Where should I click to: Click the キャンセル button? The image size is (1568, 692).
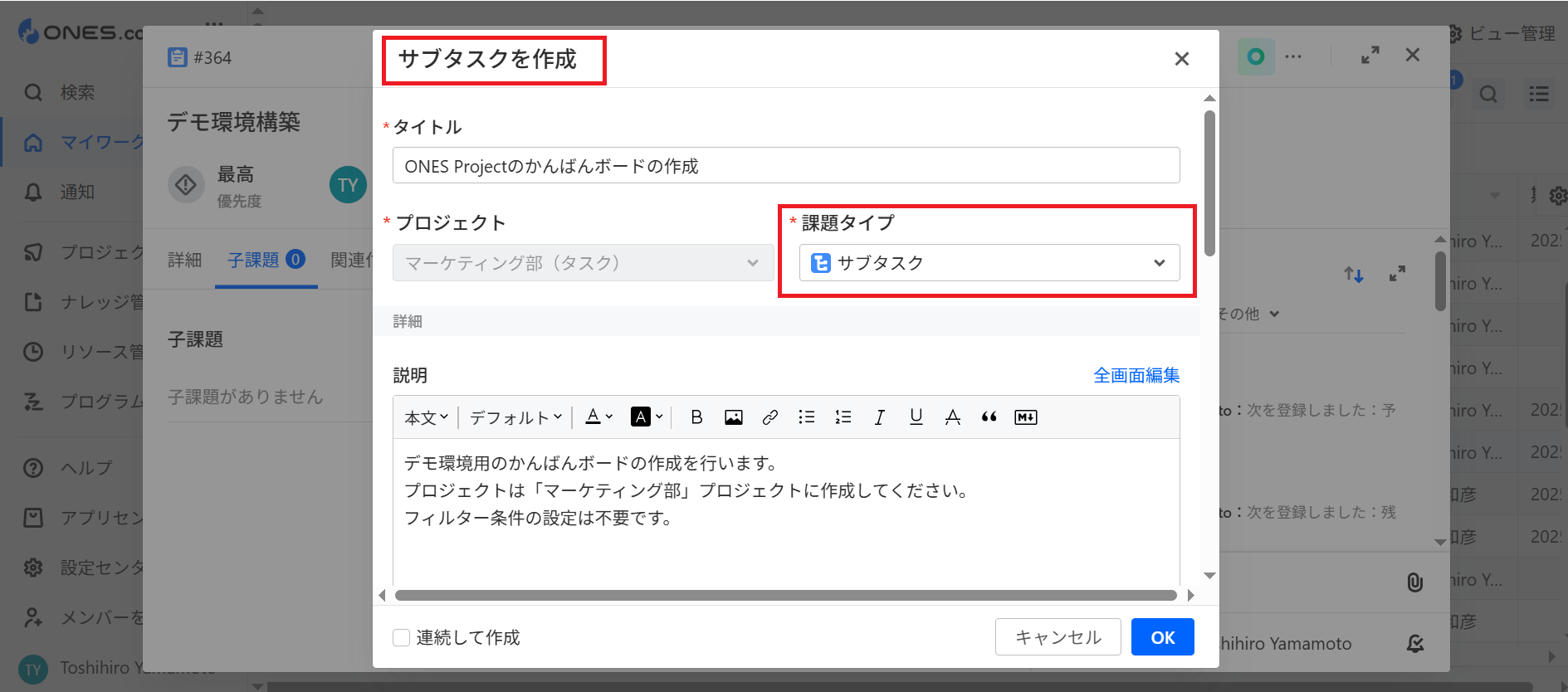point(1058,637)
